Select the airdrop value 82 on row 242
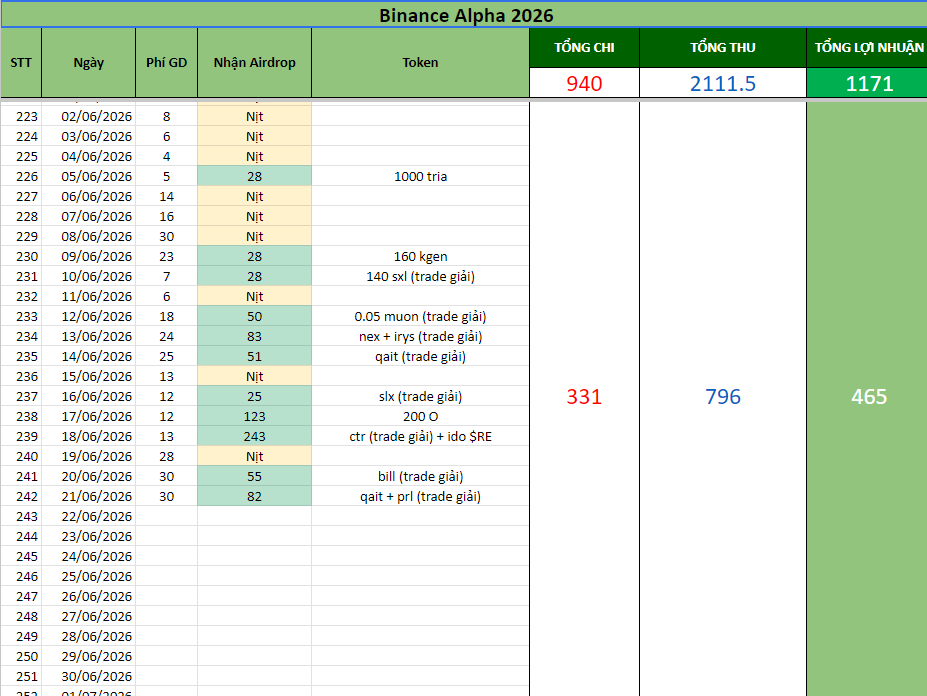The width and height of the screenshot is (927, 696). pyautogui.click(x=255, y=496)
